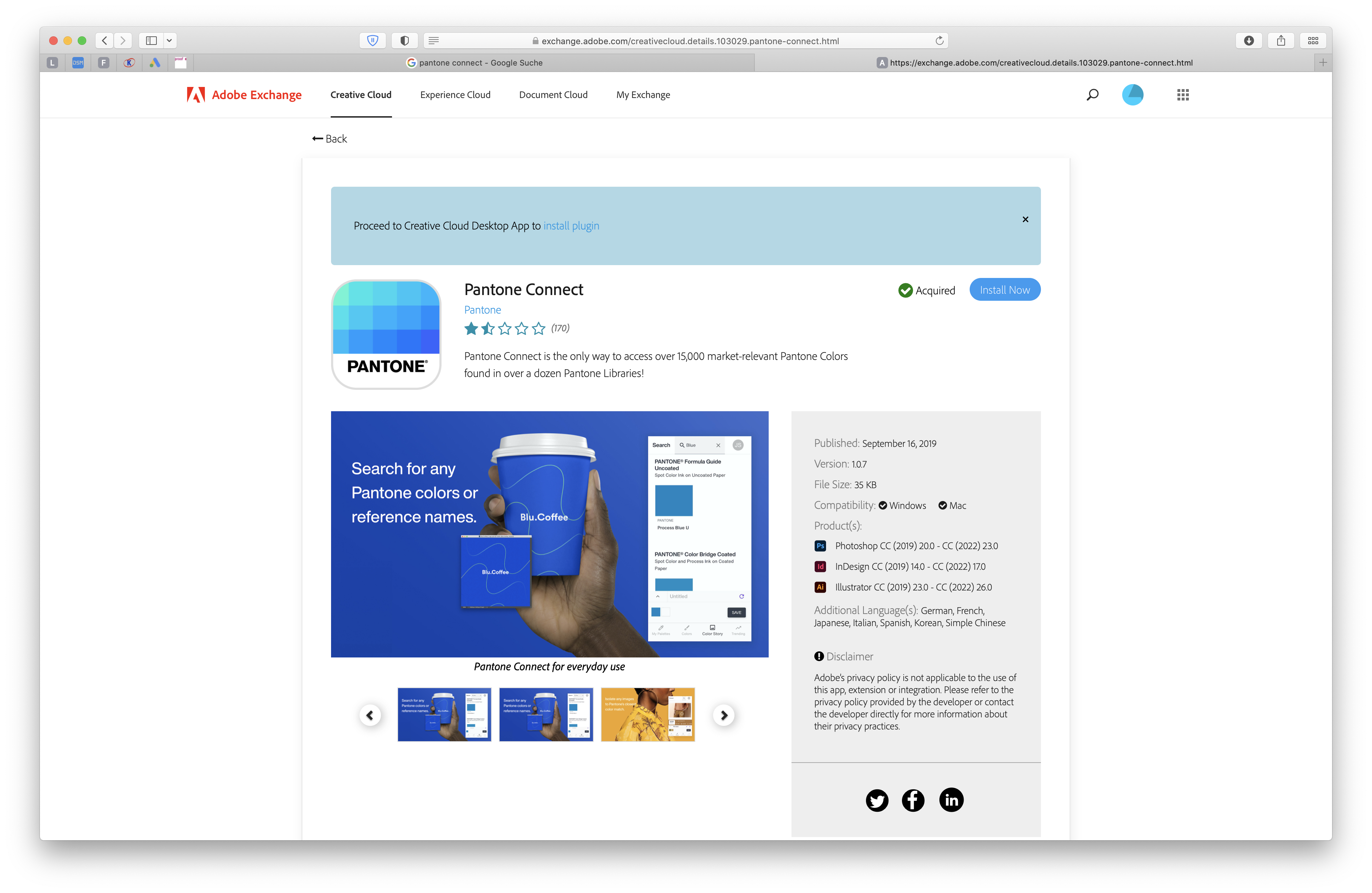Image resolution: width=1372 pixels, height=893 pixels.
Task: Open the sidebar dropdown chevron
Action: (x=170, y=40)
